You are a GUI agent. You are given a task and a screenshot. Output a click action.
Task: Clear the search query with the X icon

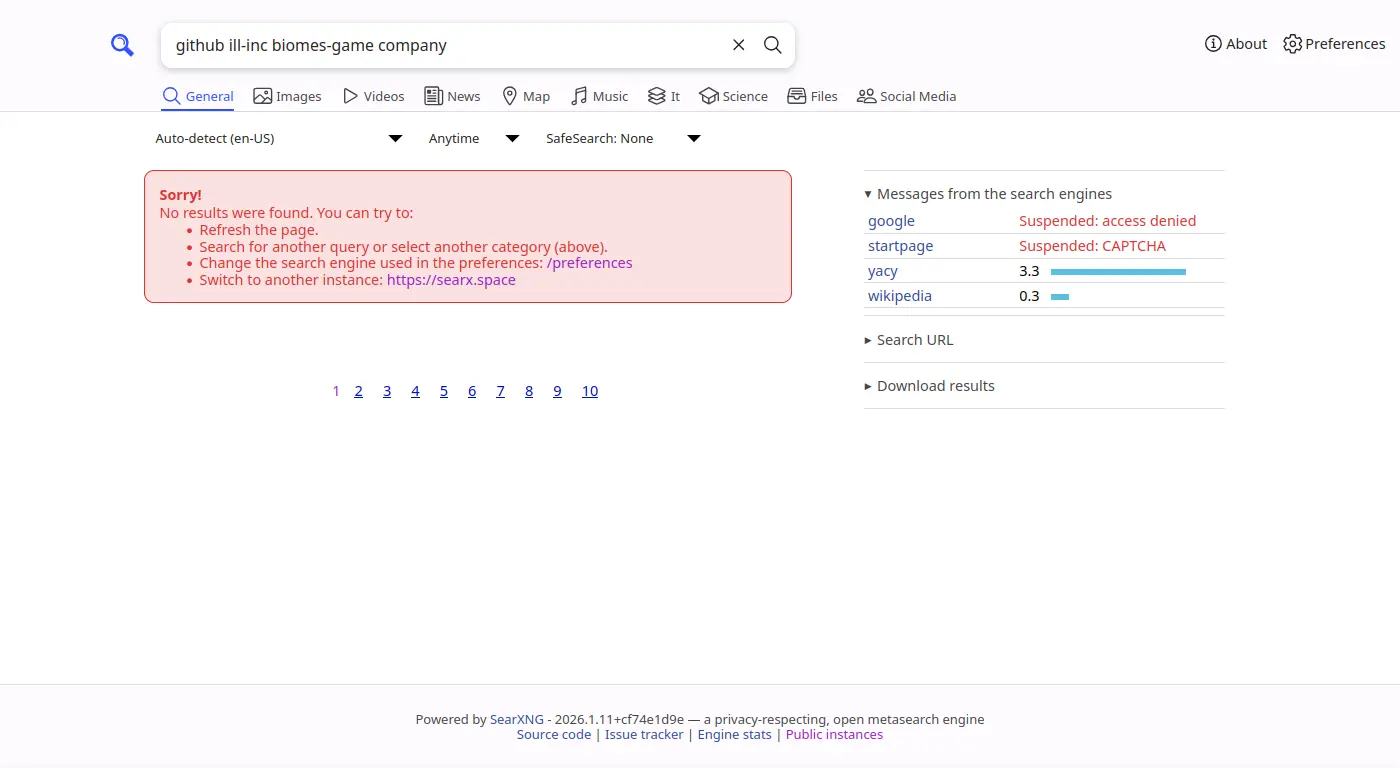pos(739,45)
